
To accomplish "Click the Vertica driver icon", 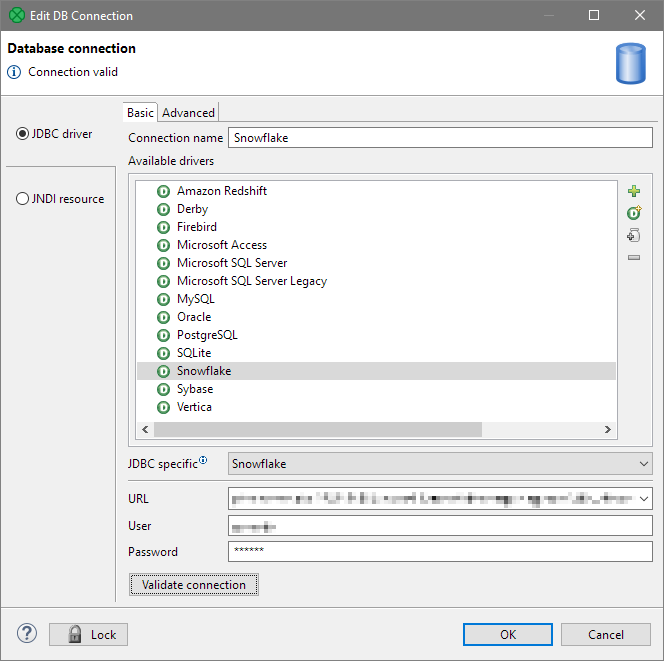I will pyautogui.click(x=163, y=407).
